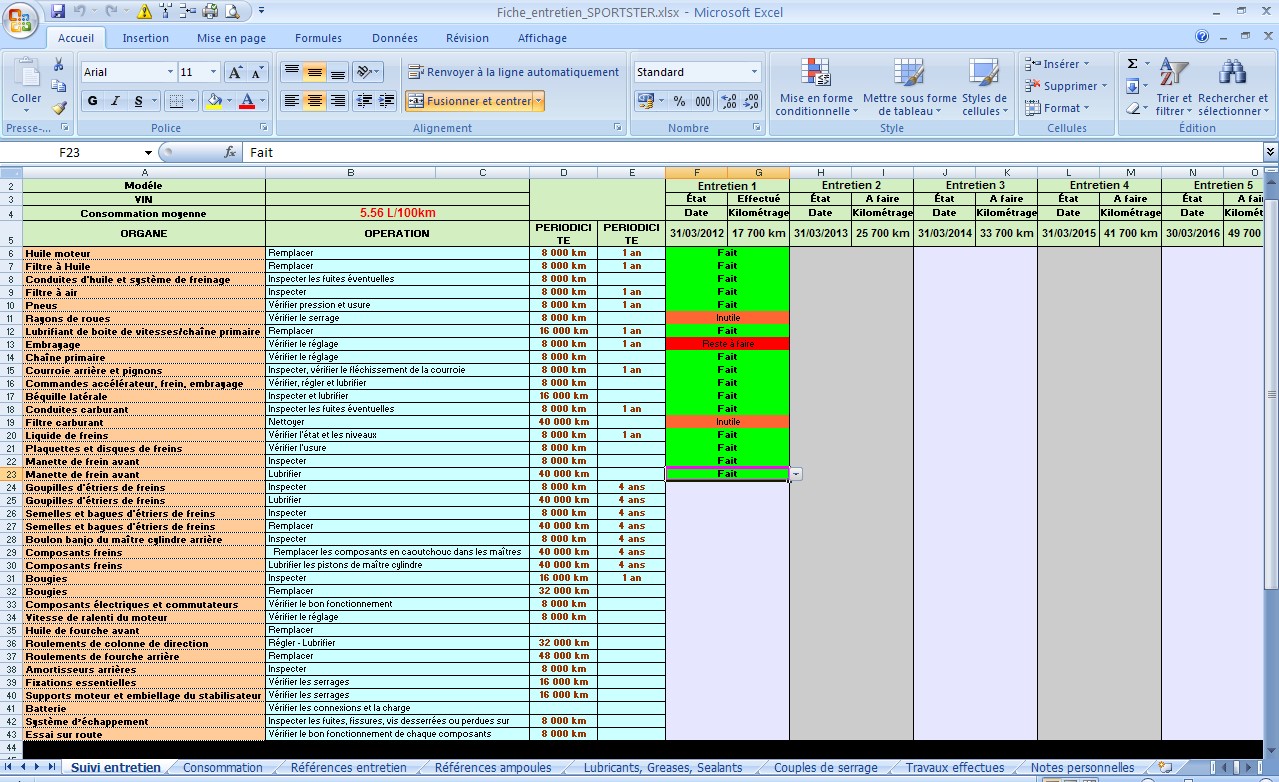Align text to the bottom of cell

click(x=338, y=72)
